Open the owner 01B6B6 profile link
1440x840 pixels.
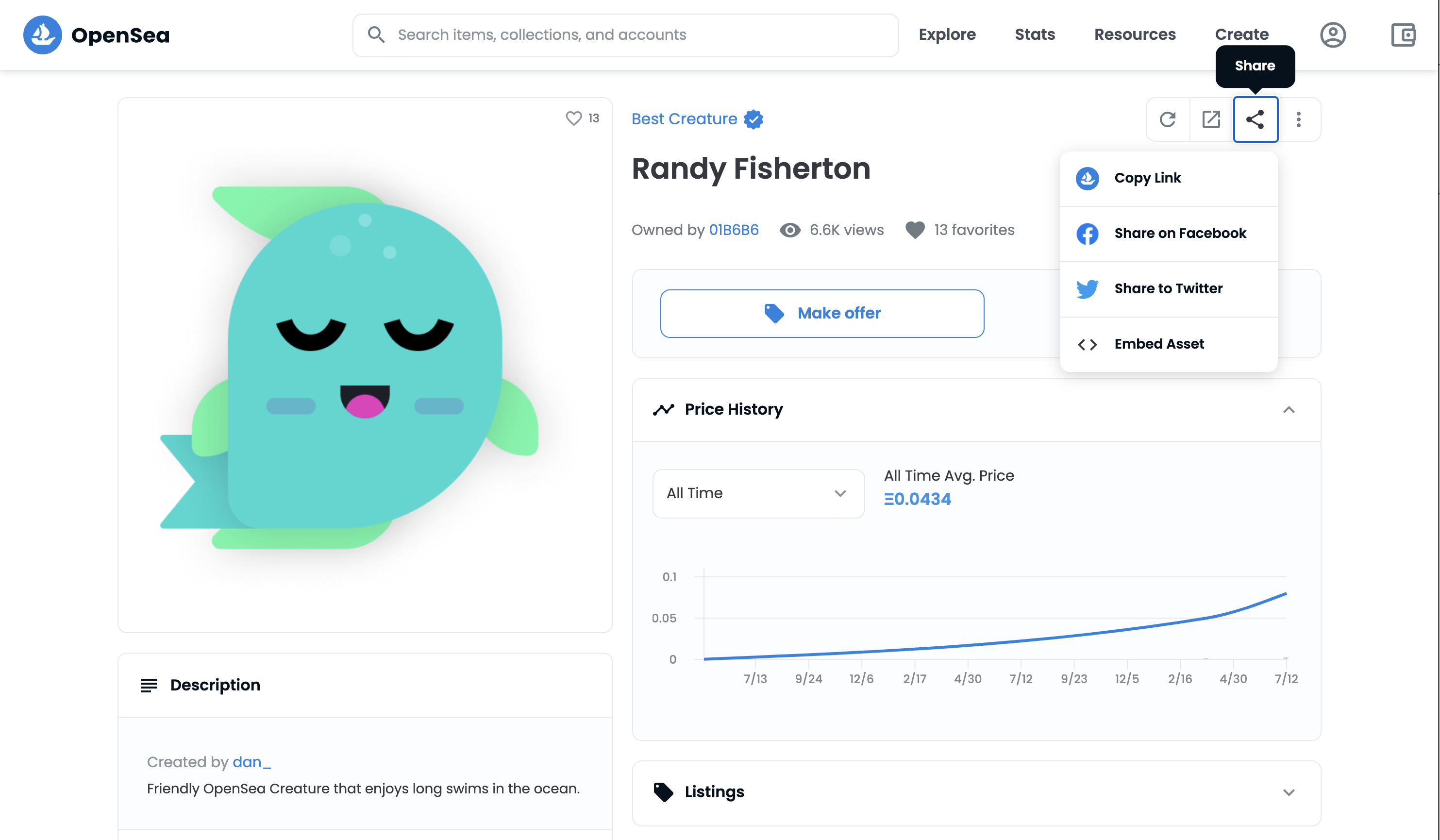(734, 230)
